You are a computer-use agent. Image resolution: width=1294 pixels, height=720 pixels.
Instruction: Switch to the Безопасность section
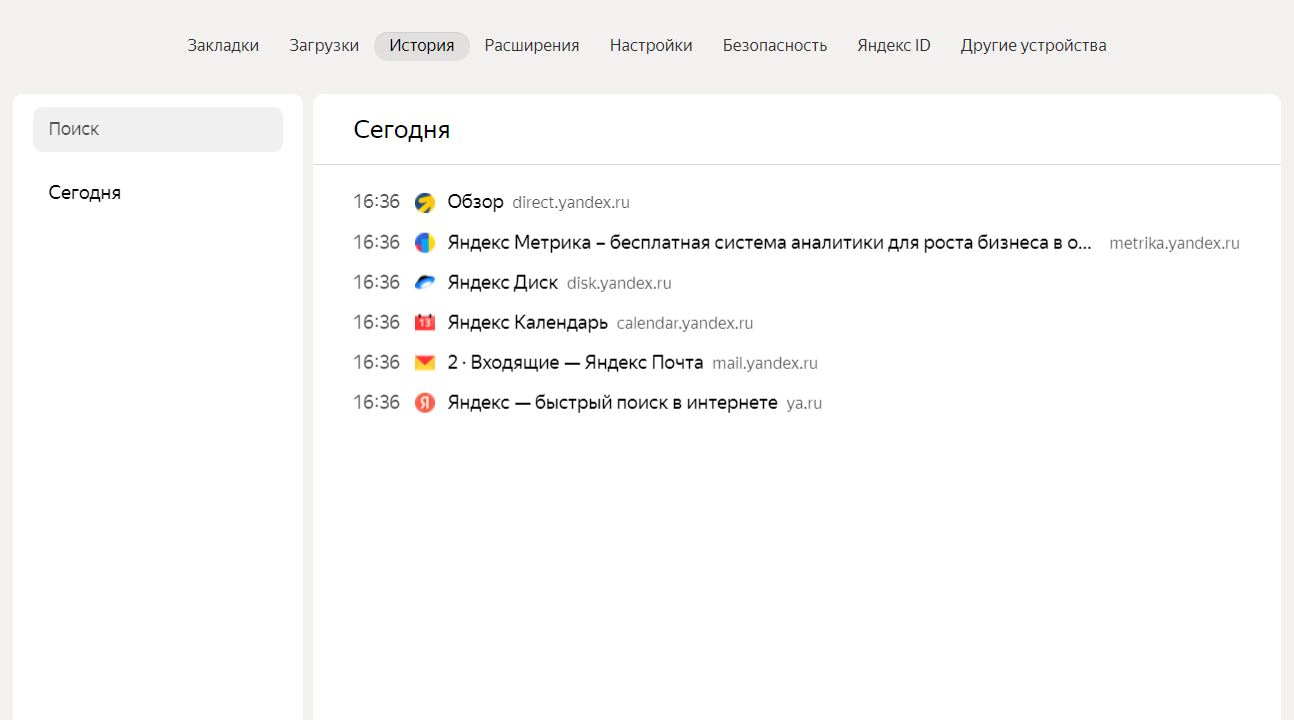coord(774,45)
